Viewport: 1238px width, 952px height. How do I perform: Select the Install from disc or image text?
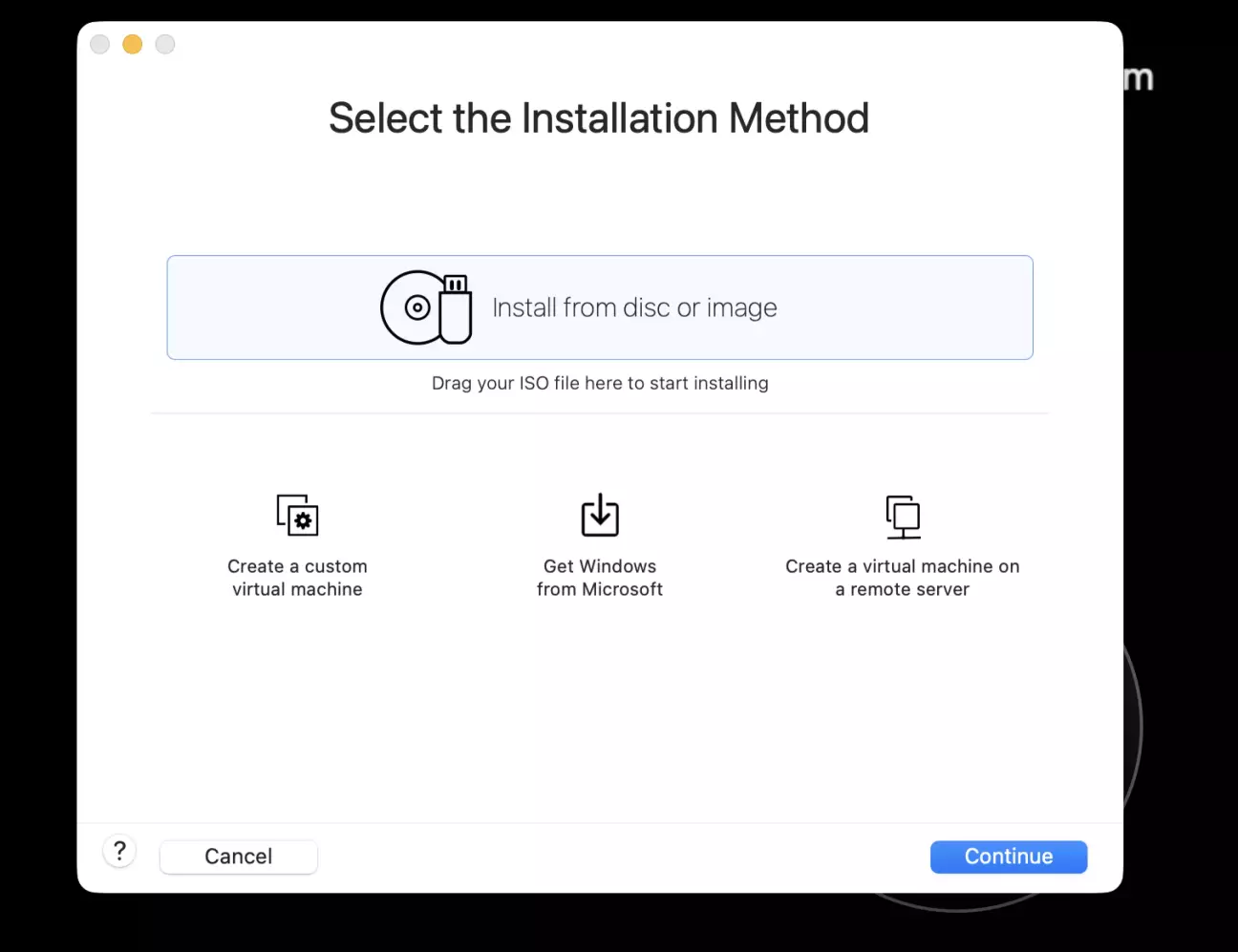click(634, 308)
